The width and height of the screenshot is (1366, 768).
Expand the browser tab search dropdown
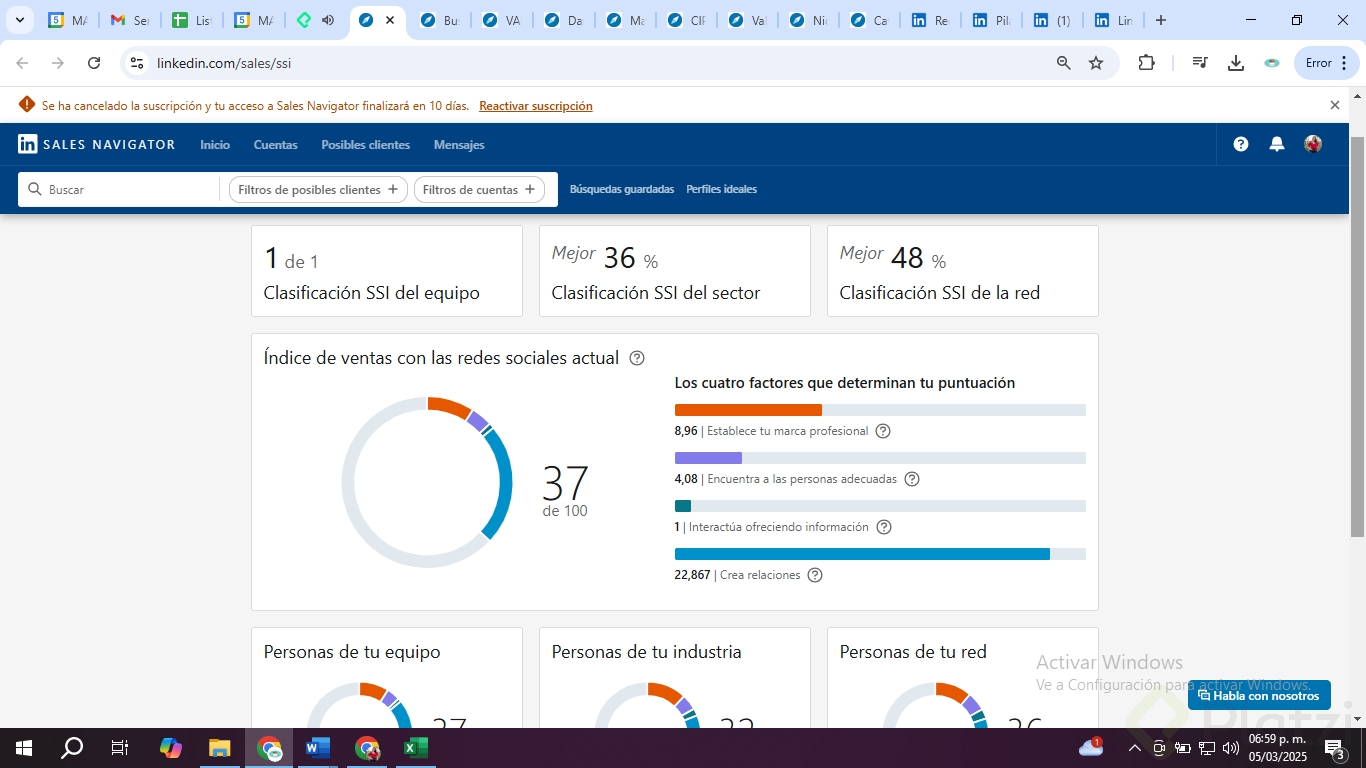(x=19, y=20)
